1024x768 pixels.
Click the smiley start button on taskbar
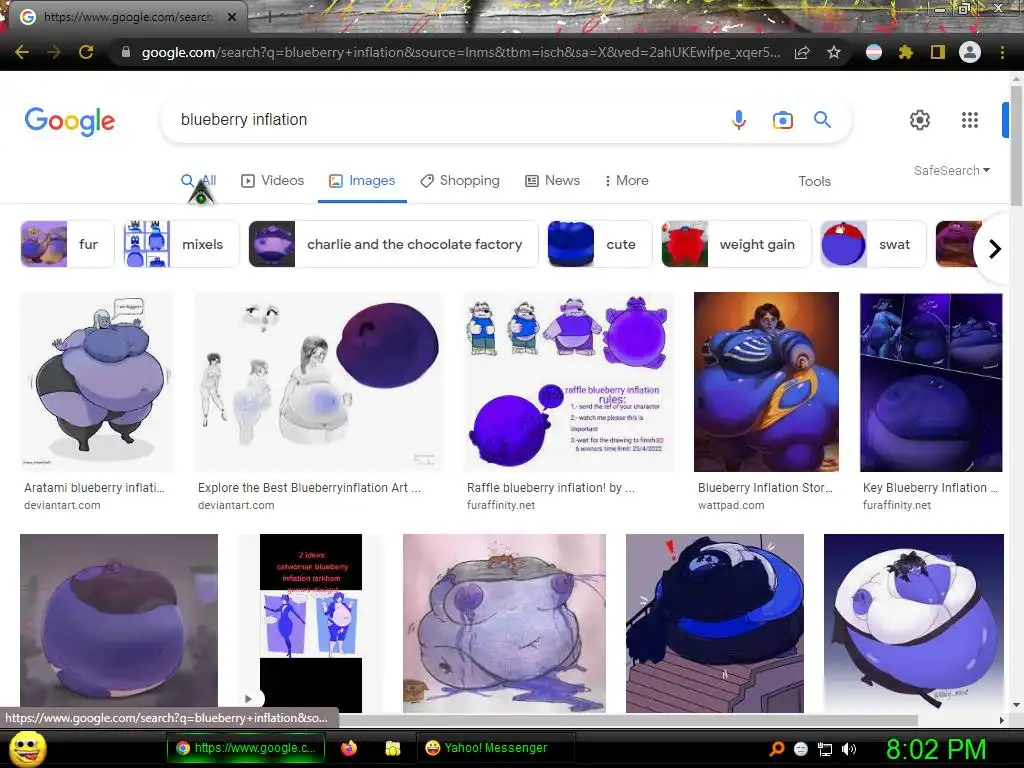[x=29, y=748]
